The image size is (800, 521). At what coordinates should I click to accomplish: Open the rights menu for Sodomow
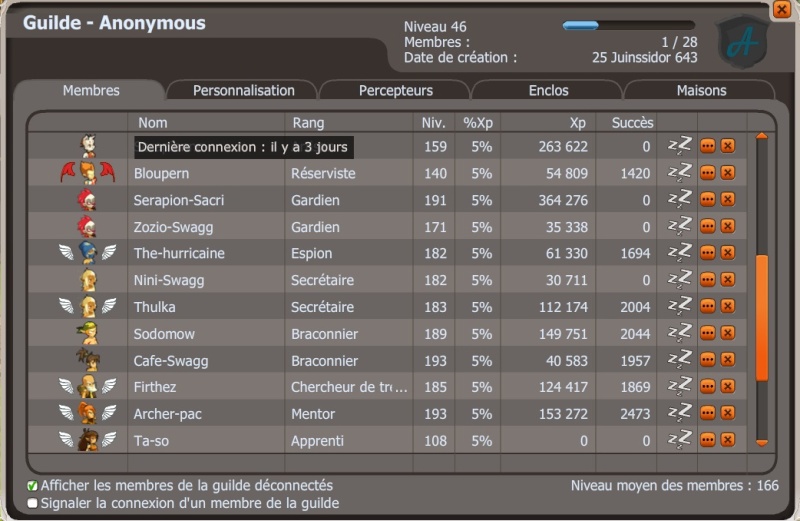pyautogui.click(x=708, y=333)
